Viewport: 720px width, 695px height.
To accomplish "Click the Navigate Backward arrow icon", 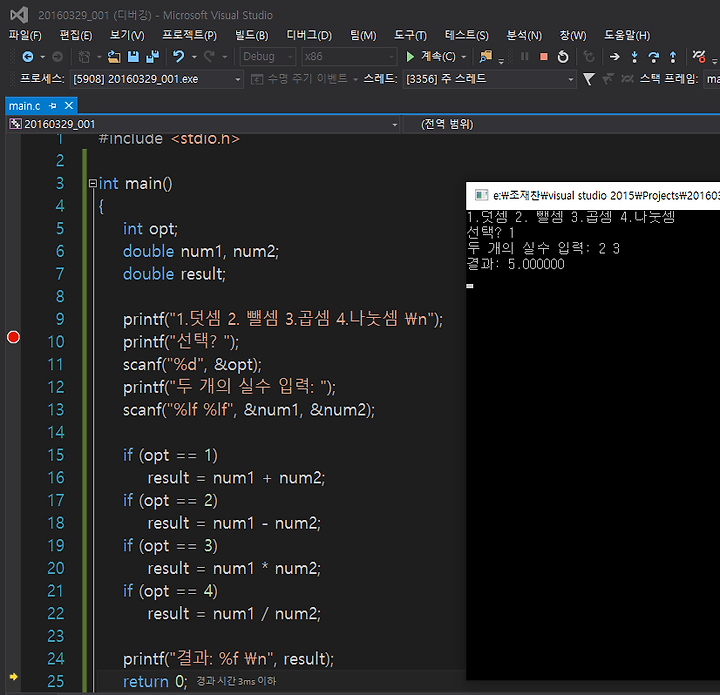I will (x=28, y=56).
